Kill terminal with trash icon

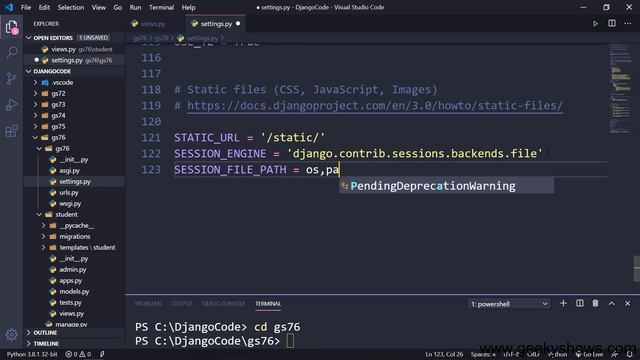click(x=596, y=303)
